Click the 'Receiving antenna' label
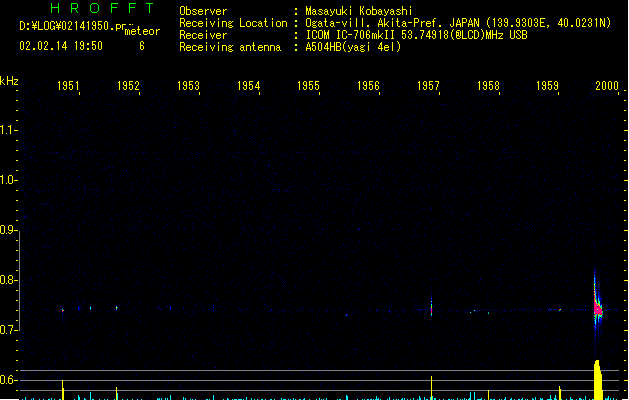The height and width of the screenshot is (400, 629). (230, 47)
